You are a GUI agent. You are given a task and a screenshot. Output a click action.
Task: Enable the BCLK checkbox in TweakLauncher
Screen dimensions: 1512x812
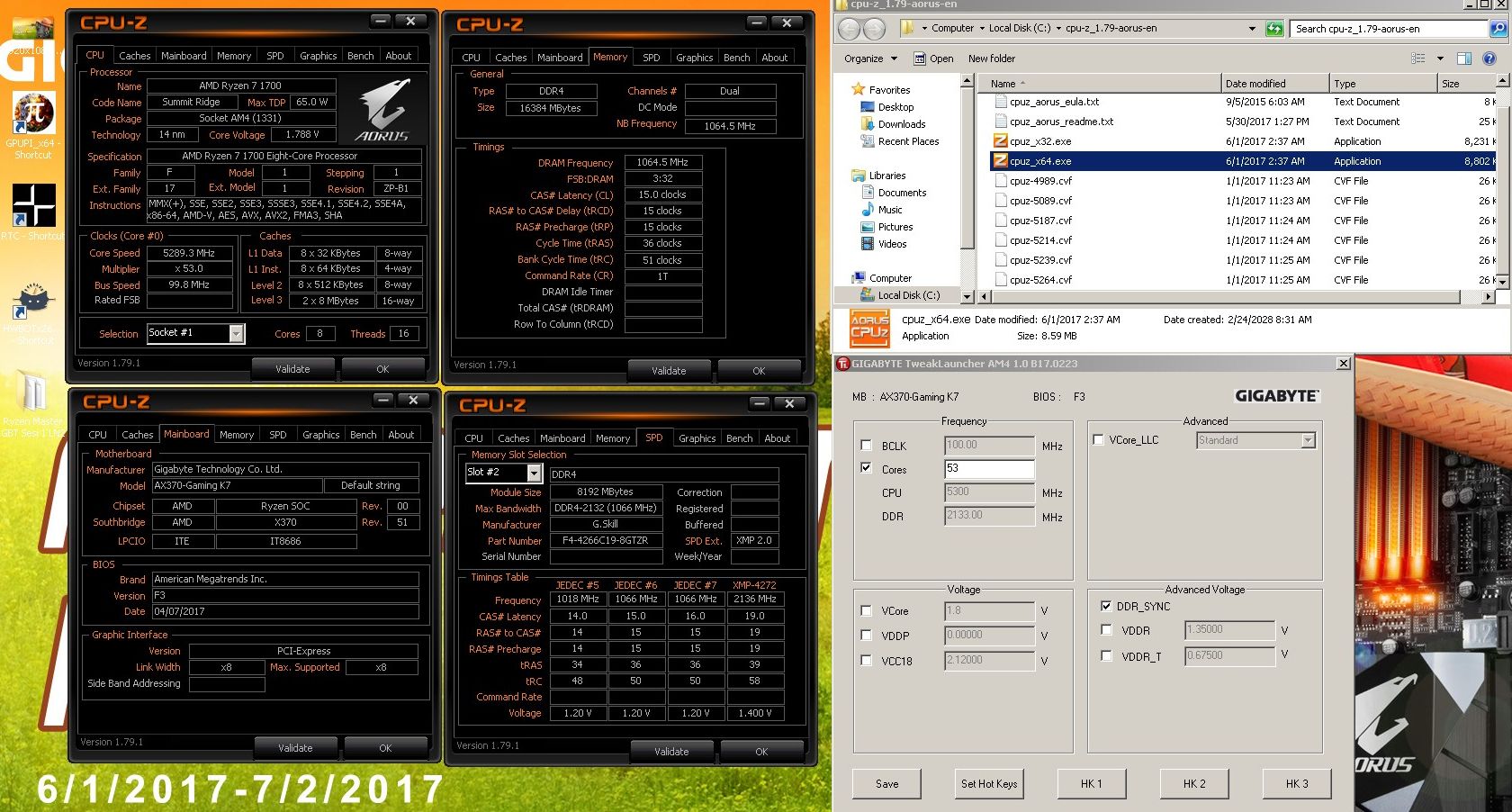(x=867, y=446)
